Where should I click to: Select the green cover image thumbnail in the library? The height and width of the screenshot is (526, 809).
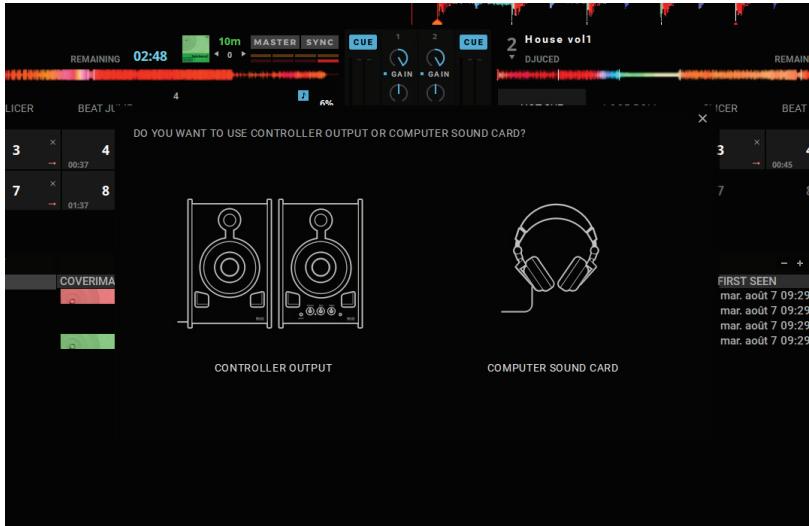[x=88, y=341]
